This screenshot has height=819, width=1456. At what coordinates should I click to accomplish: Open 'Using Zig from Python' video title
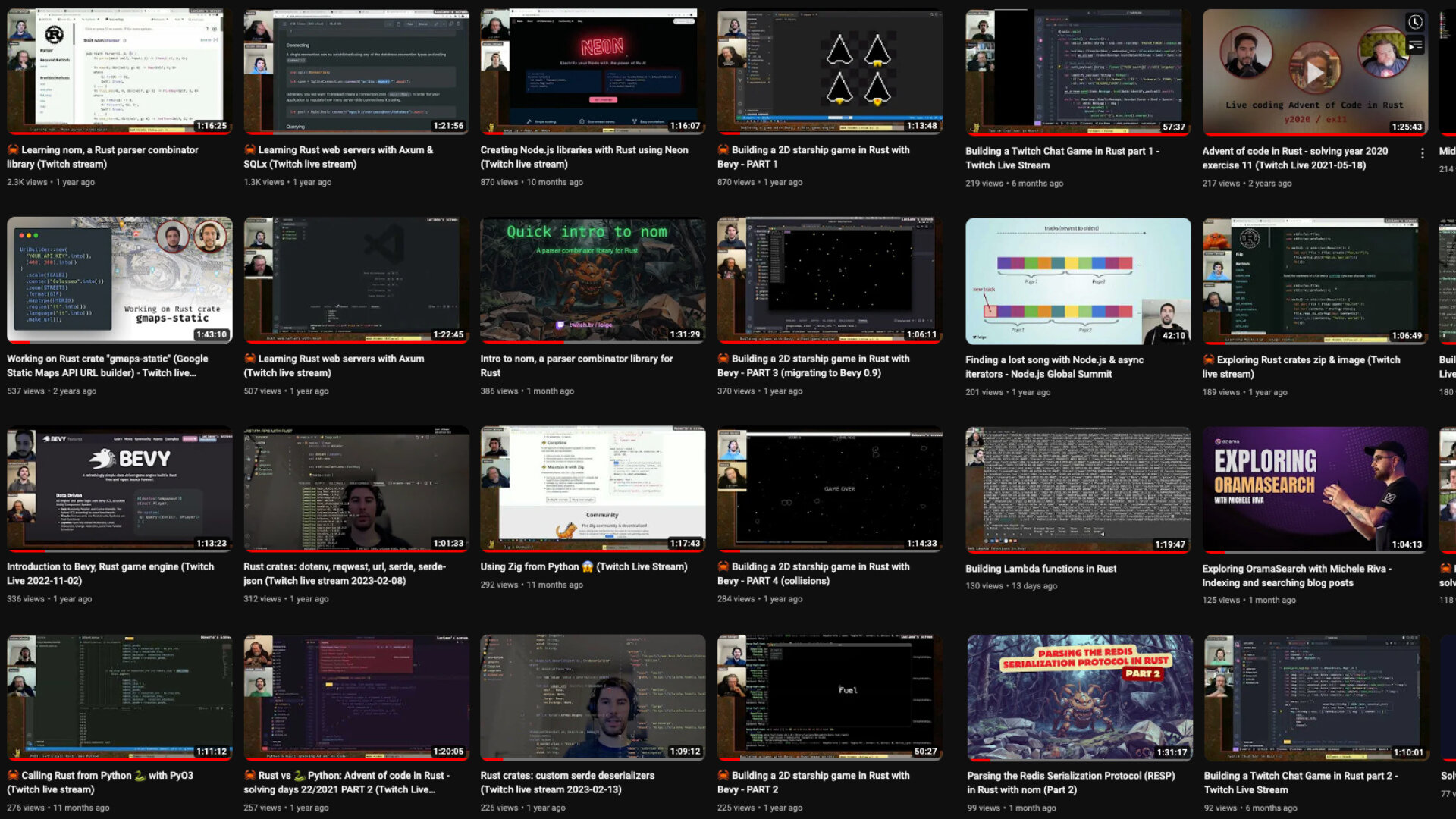pos(583,566)
